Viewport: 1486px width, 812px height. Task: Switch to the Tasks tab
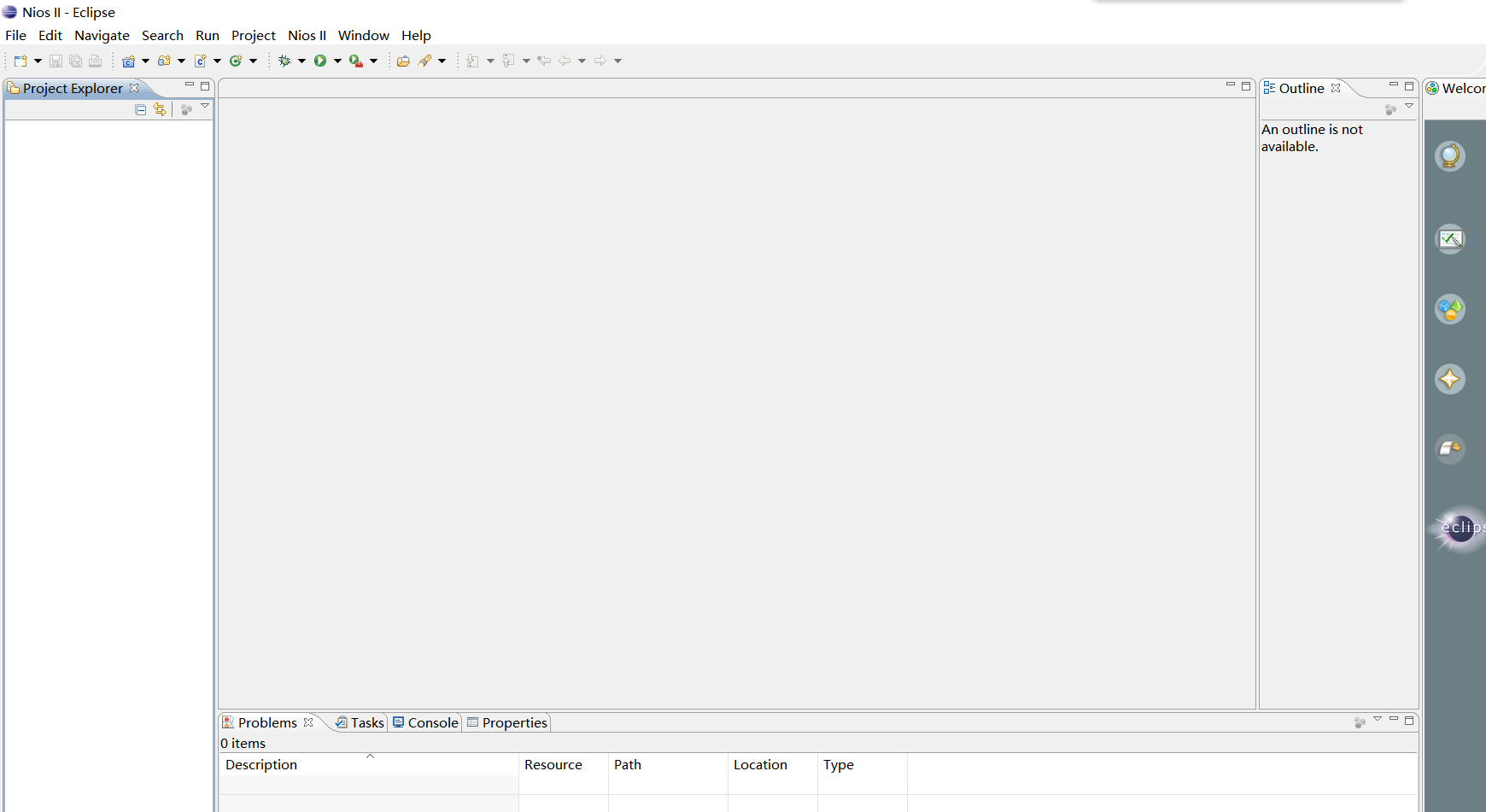(360, 722)
